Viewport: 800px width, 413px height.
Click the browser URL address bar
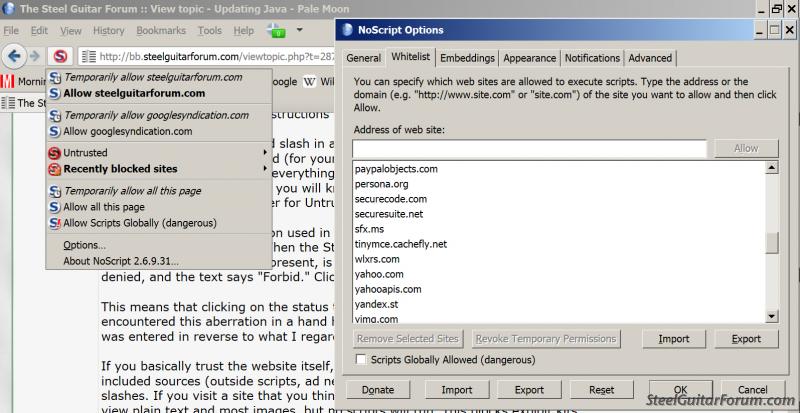pyautogui.click(x=207, y=56)
